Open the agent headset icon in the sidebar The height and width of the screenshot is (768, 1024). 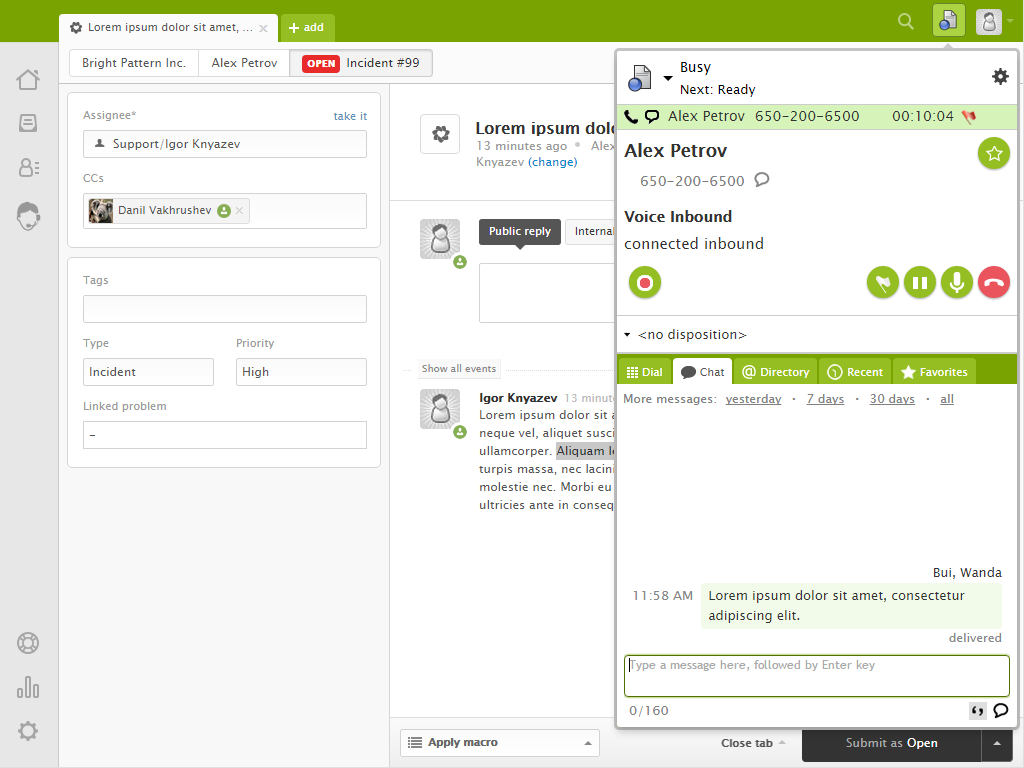28,216
